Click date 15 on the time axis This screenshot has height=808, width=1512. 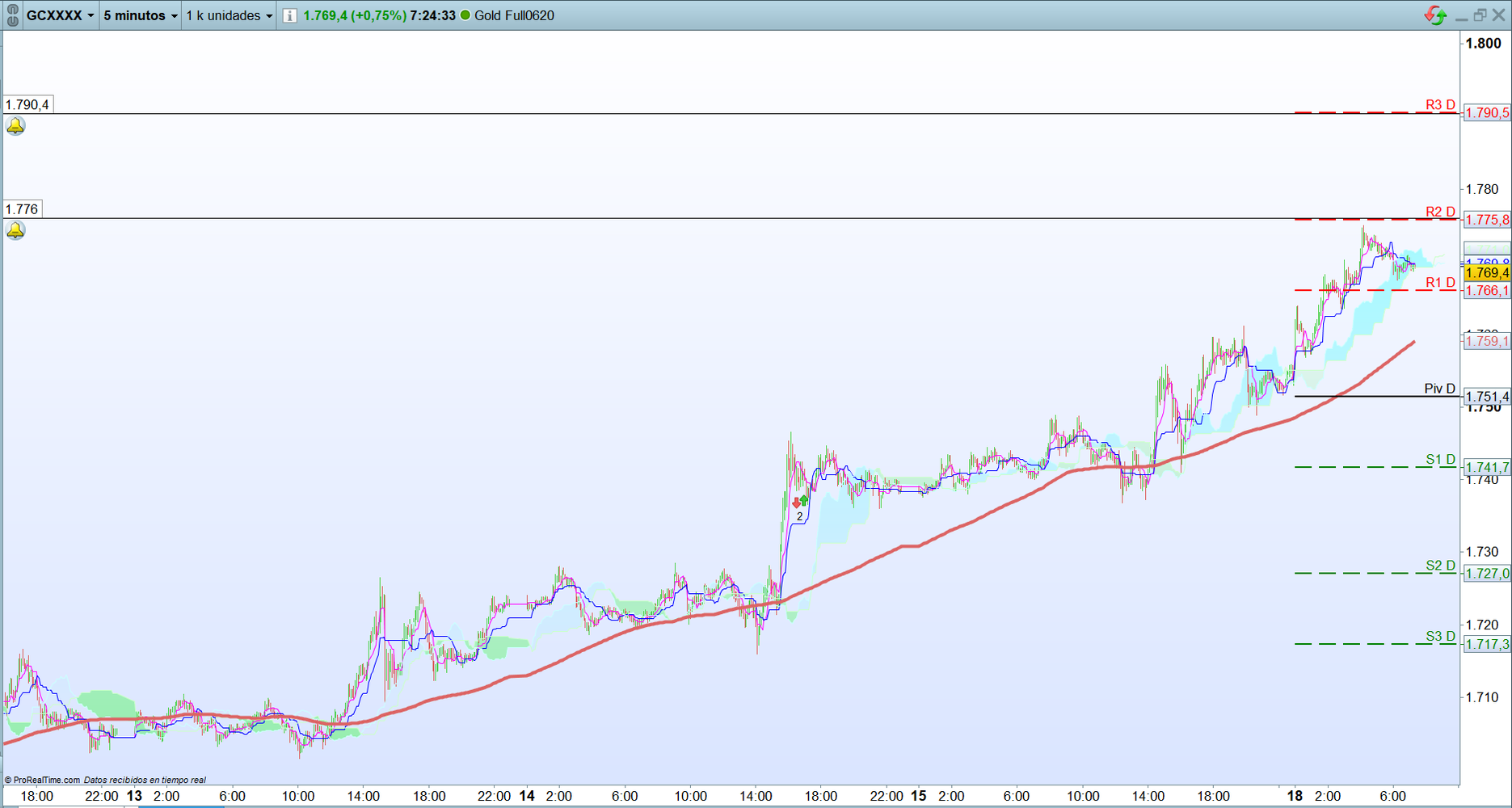pos(919,796)
